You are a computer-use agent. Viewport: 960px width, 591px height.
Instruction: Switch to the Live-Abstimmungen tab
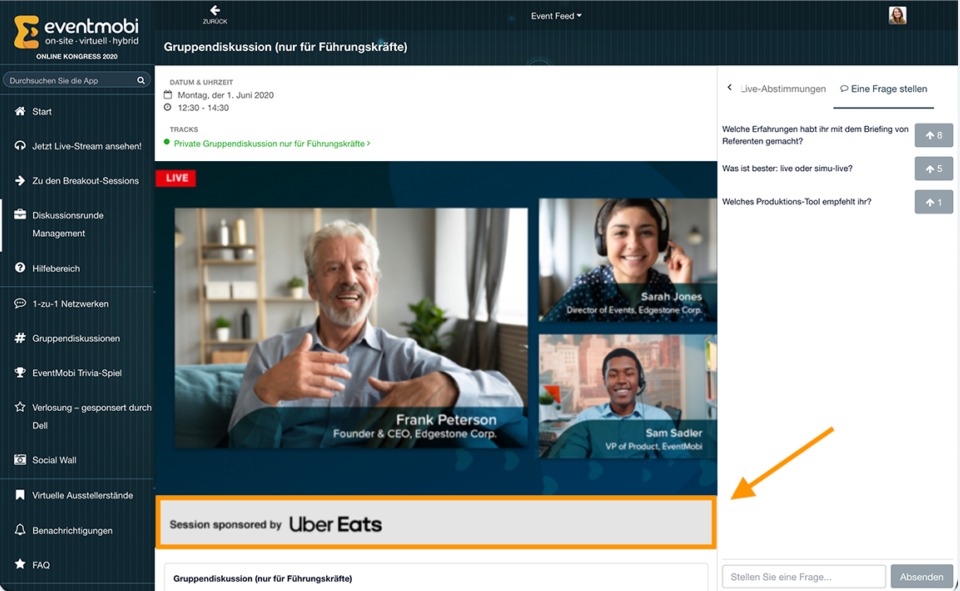pos(783,89)
